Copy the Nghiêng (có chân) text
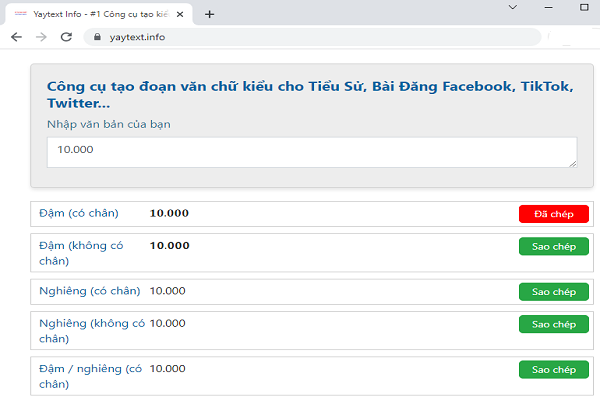The image size is (600, 400). click(x=554, y=292)
